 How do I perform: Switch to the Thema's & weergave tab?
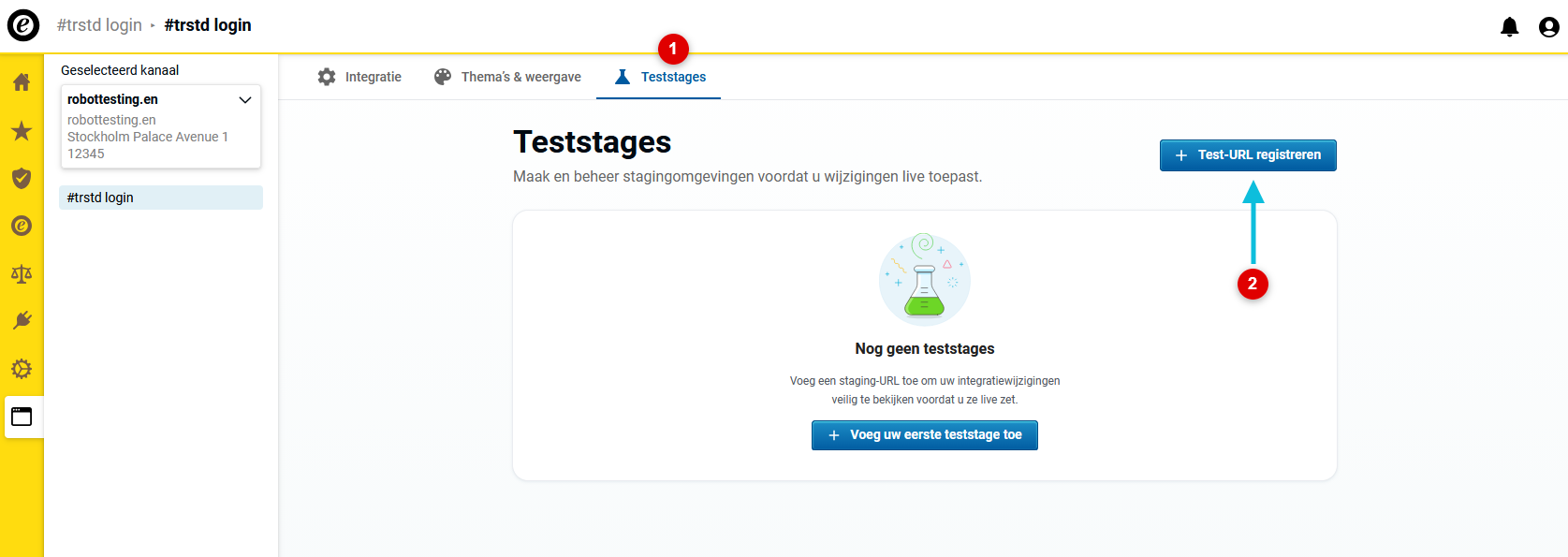coord(507,77)
